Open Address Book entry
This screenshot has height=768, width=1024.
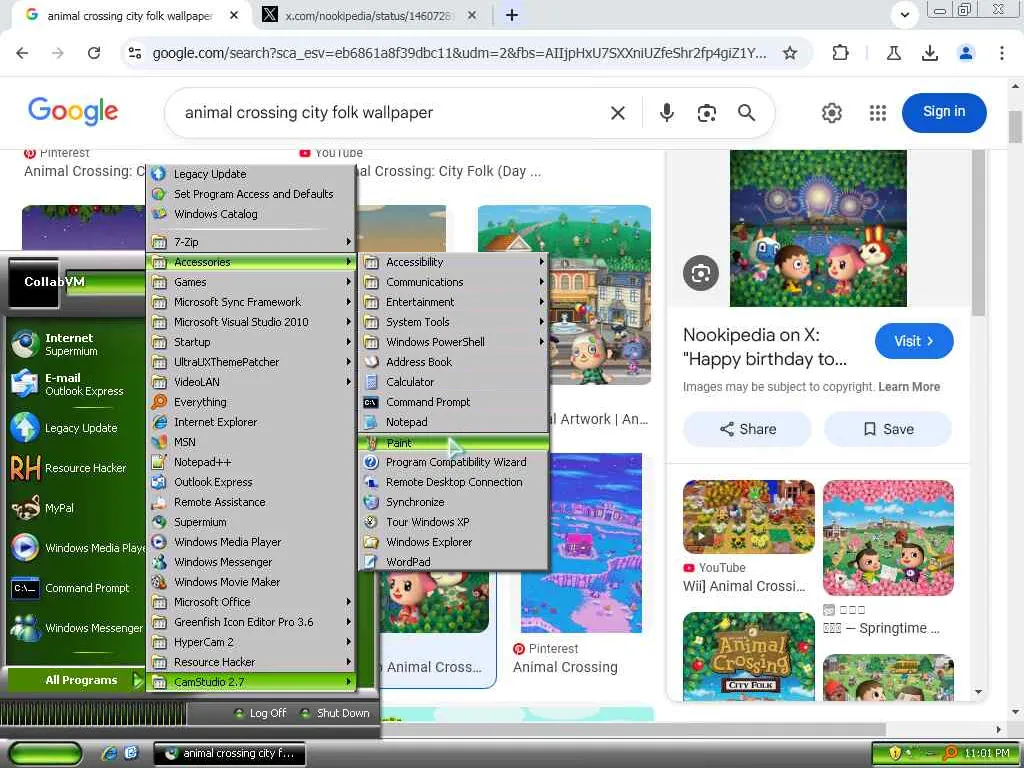coord(453,362)
